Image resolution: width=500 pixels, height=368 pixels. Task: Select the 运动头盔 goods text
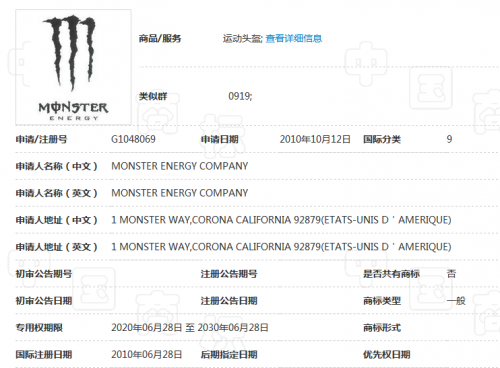[243, 38]
